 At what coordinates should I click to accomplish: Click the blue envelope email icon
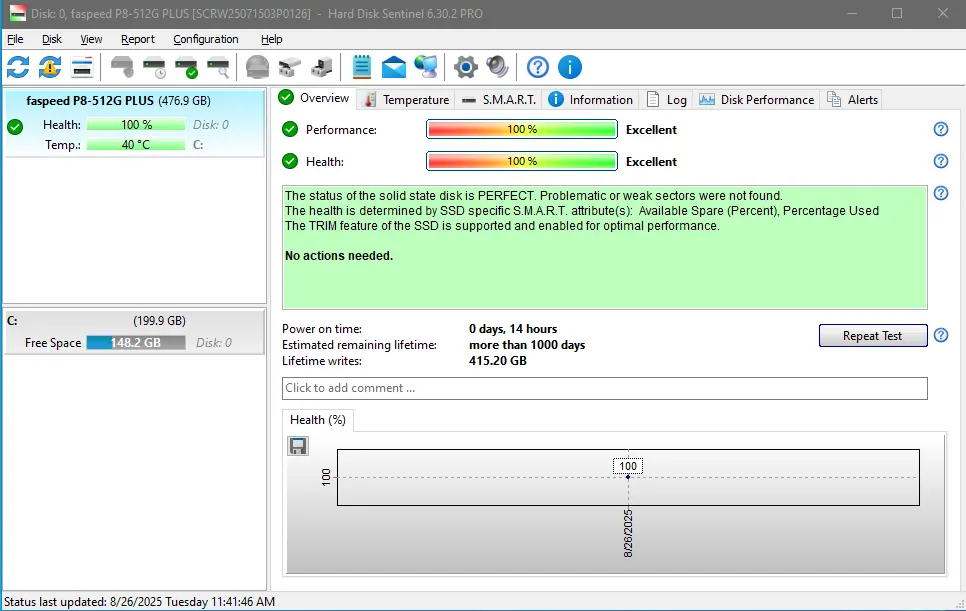394,67
